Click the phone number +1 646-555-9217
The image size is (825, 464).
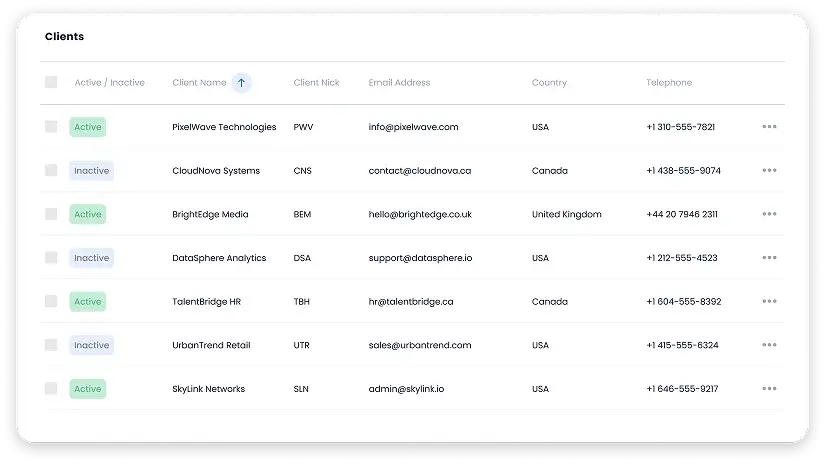pyautogui.click(x=682, y=389)
